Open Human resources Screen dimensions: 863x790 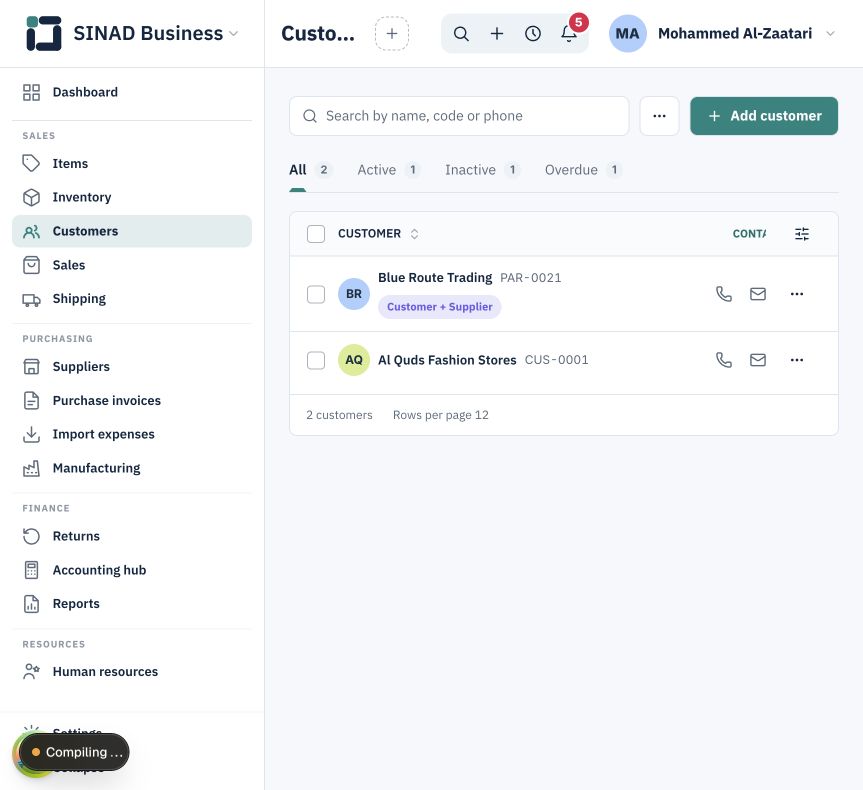[x=132, y=672]
